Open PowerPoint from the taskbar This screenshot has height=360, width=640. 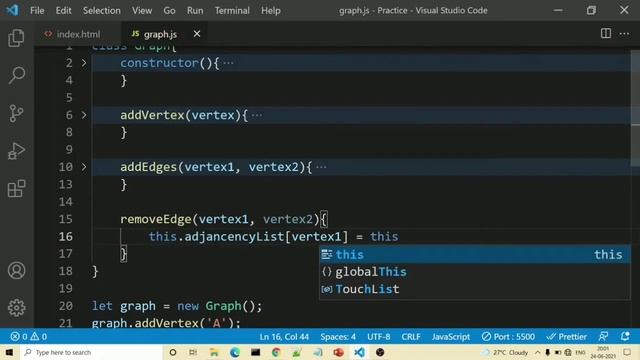pos(338,352)
